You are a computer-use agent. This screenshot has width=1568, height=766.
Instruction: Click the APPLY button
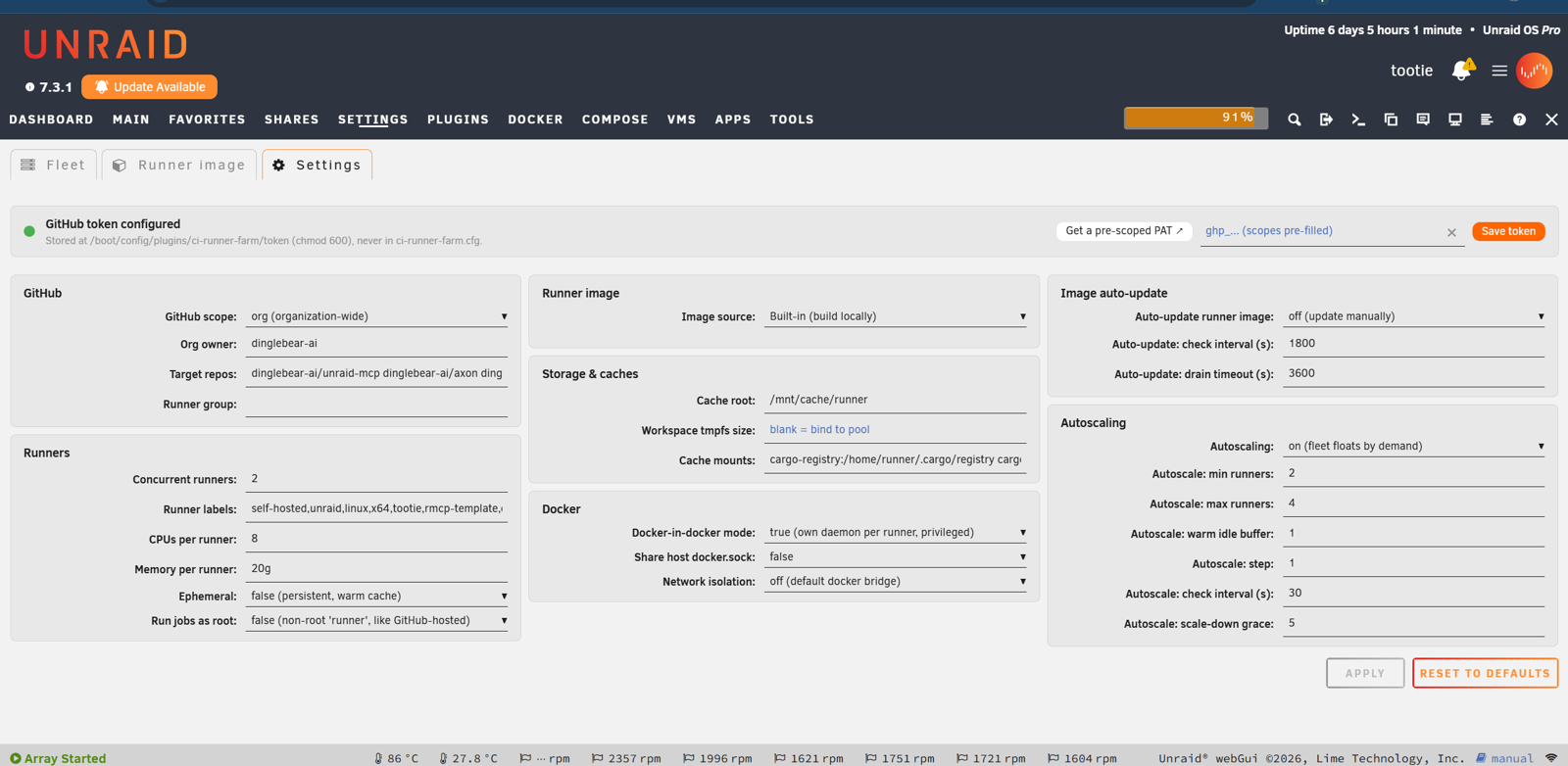pos(1365,673)
